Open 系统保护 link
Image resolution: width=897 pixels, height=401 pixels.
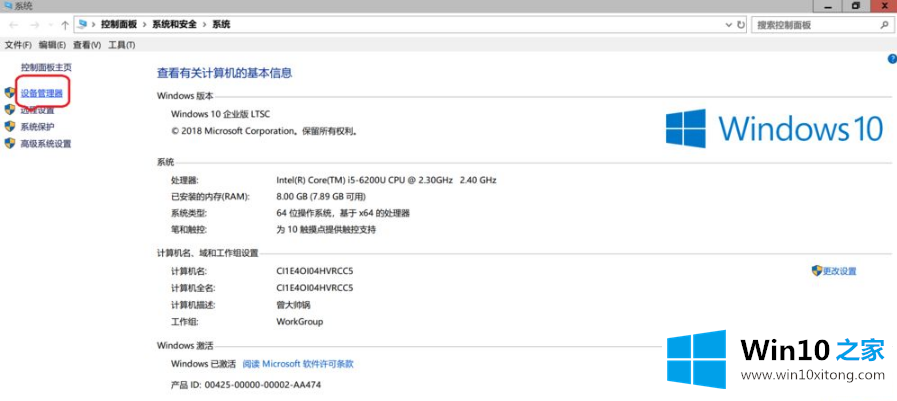point(38,126)
